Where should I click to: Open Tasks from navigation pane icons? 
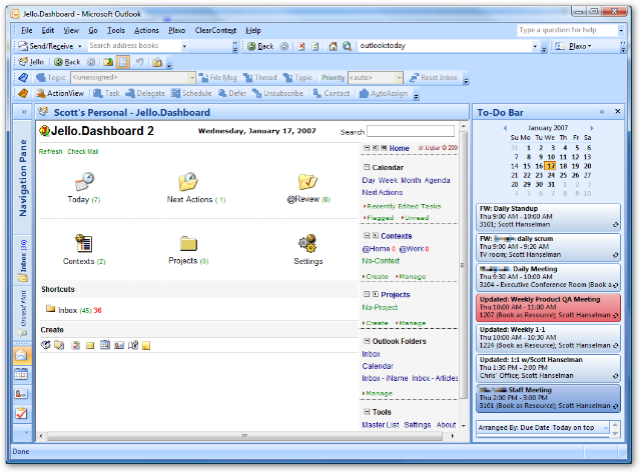21,413
